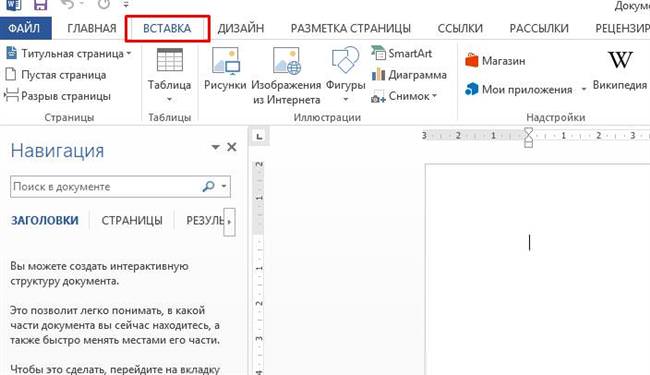Insert a Разрыв страницы
Image resolution: width=650 pixels, height=375 pixels.
point(58,96)
